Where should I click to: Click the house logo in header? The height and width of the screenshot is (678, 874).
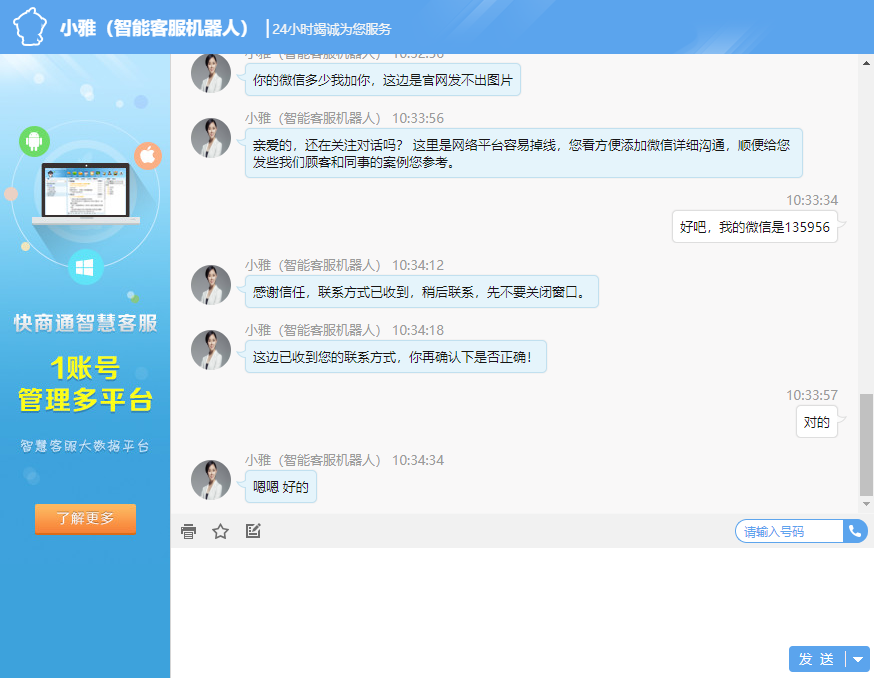pyautogui.click(x=29, y=27)
